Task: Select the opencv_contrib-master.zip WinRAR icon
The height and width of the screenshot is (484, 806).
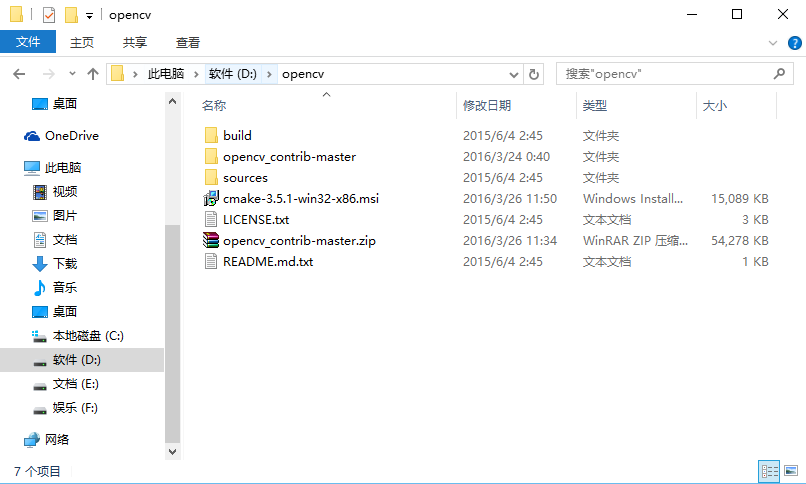Action: (x=211, y=240)
